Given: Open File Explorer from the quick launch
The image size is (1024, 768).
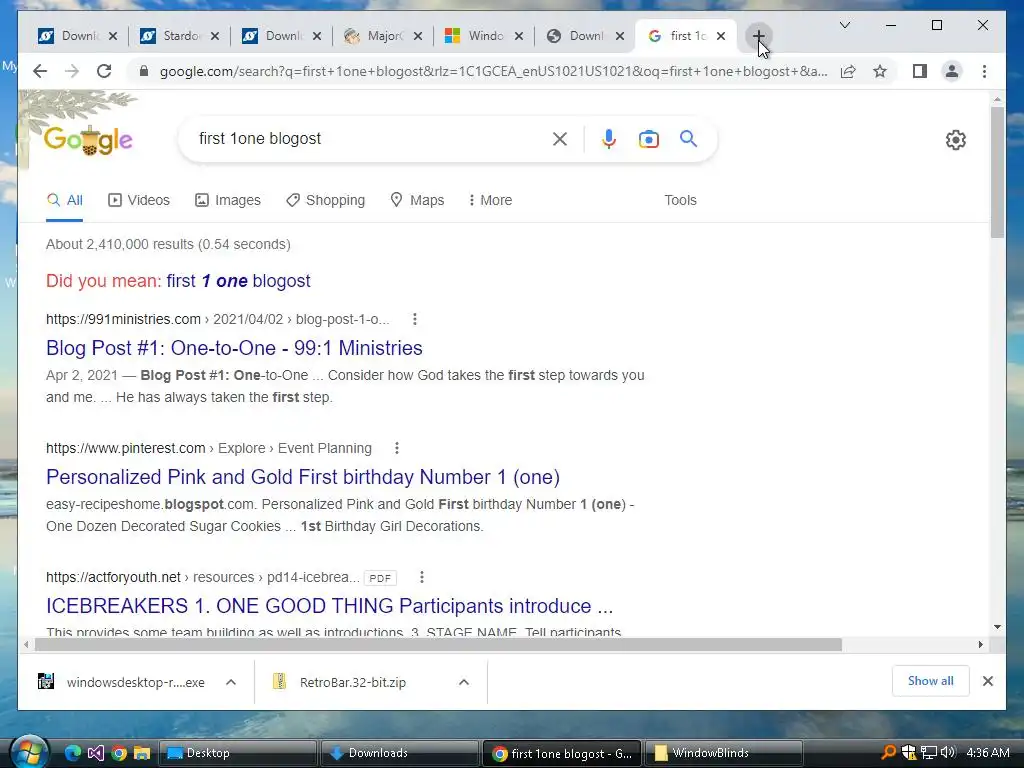Looking at the screenshot, I should [142, 753].
